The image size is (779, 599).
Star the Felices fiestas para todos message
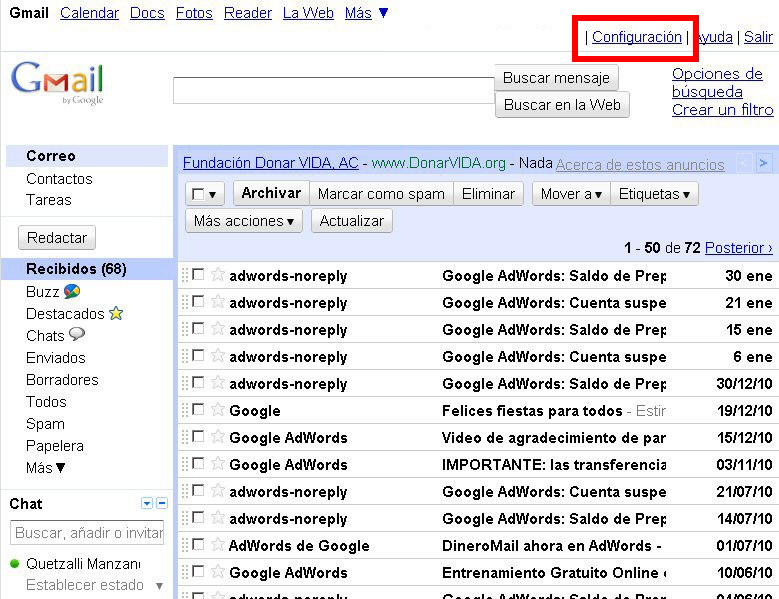218,409
